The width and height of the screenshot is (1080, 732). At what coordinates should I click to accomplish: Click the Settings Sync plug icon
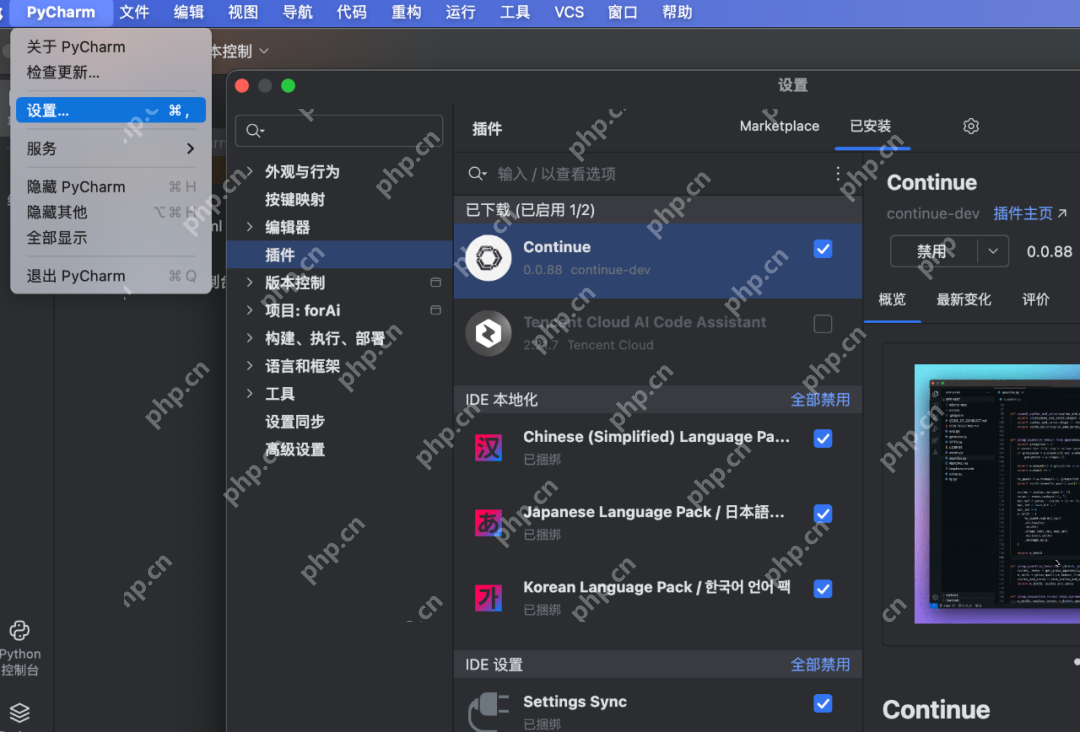click(488, 711)
